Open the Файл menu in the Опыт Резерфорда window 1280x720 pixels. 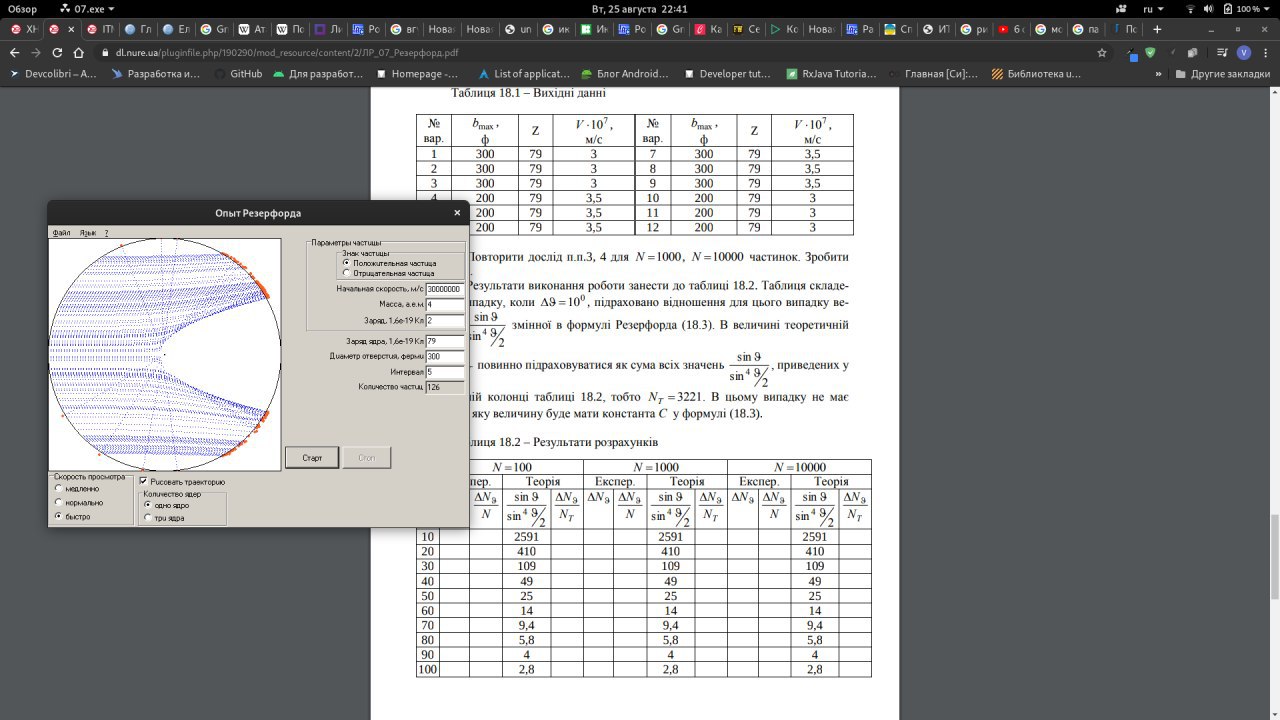(x=61, y=232)
